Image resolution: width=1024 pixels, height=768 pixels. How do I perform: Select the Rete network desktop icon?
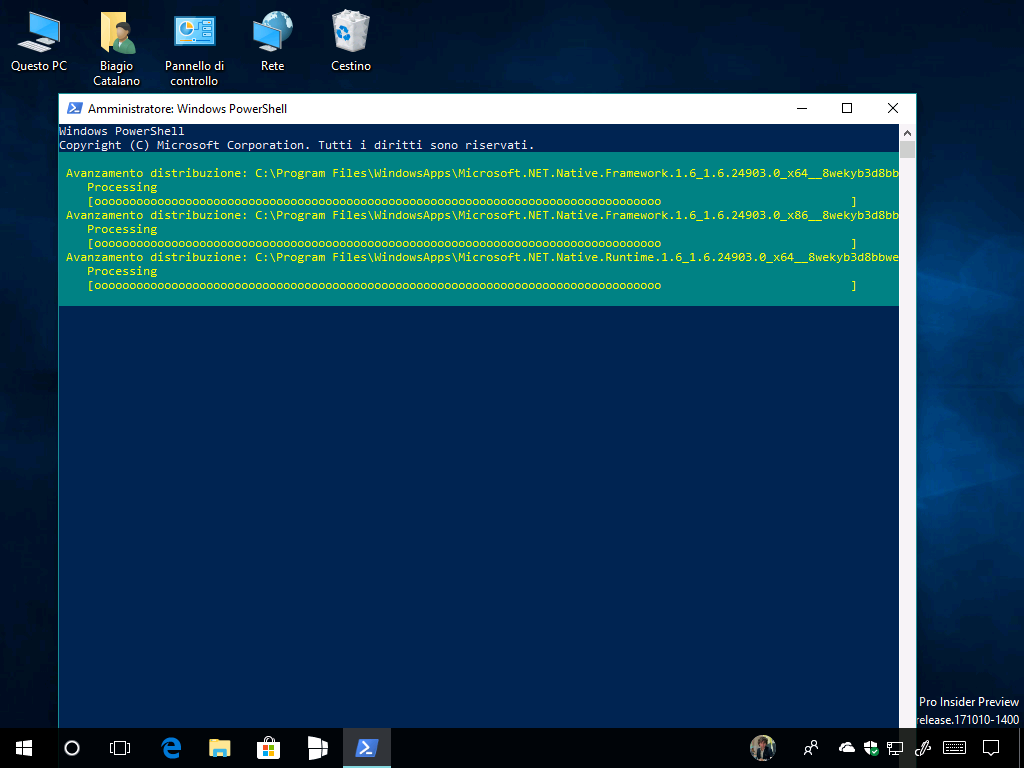[272, 41]
